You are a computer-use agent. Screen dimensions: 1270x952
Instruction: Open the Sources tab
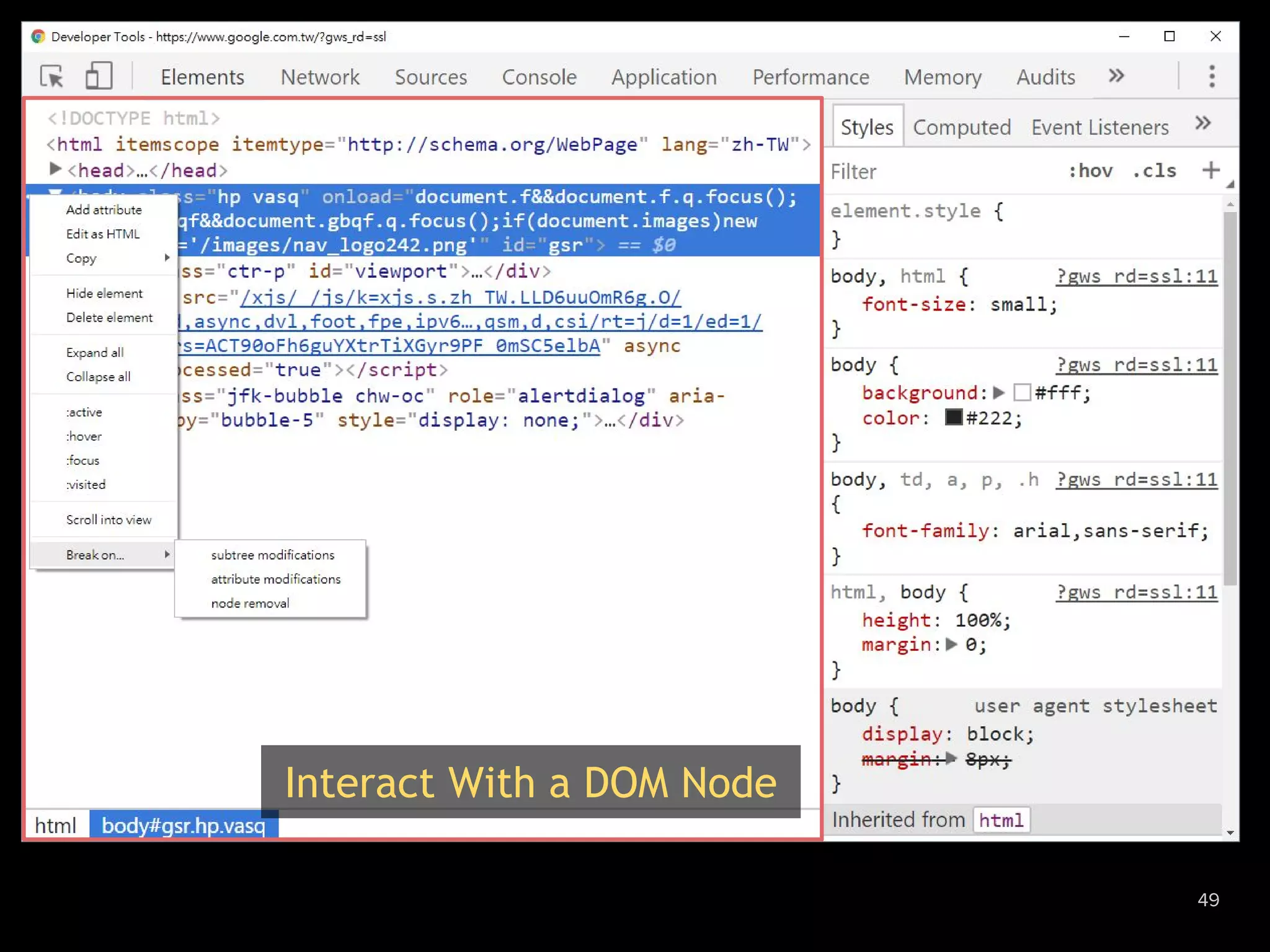click(x=431, y=77)
